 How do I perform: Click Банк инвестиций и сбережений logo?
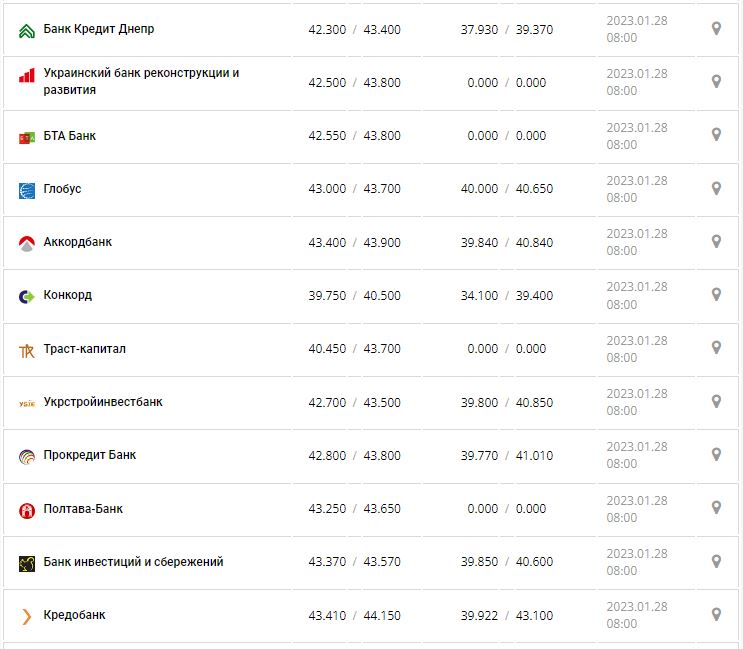point(27,563)
